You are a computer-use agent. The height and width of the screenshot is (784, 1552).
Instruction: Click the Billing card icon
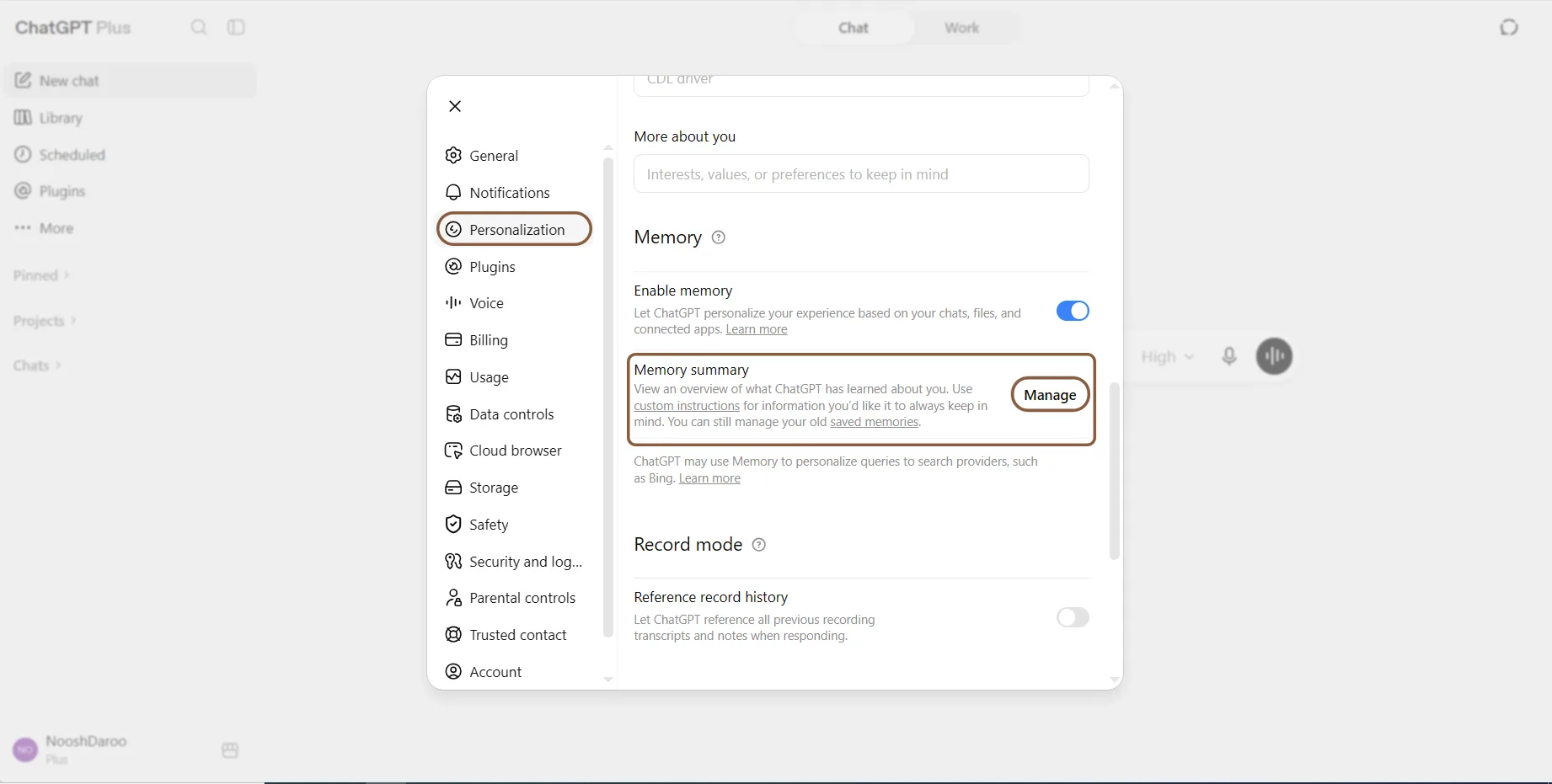(x=453, y=340)
